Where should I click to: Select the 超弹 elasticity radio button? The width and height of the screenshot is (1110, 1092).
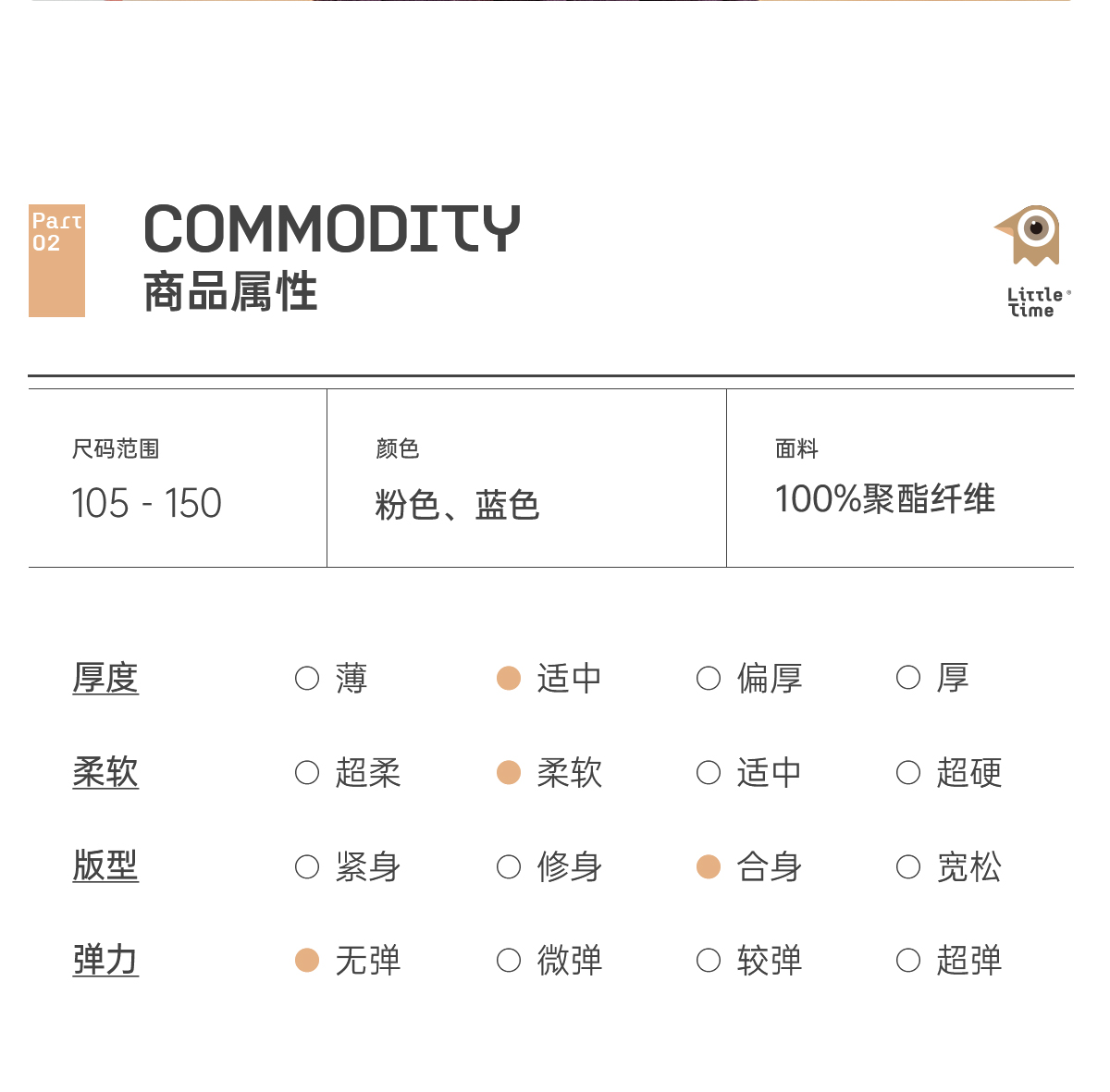pos(908,961)
